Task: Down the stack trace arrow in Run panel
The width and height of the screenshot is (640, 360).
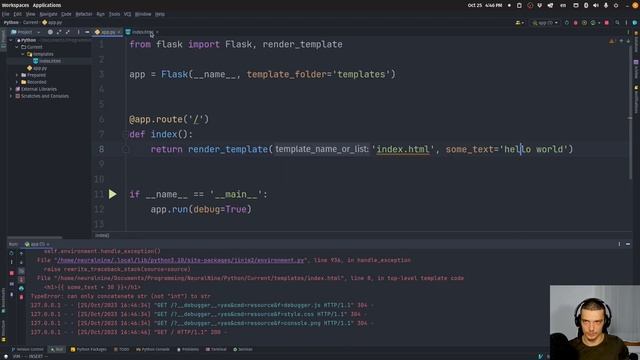Action: tap(21, 262)
